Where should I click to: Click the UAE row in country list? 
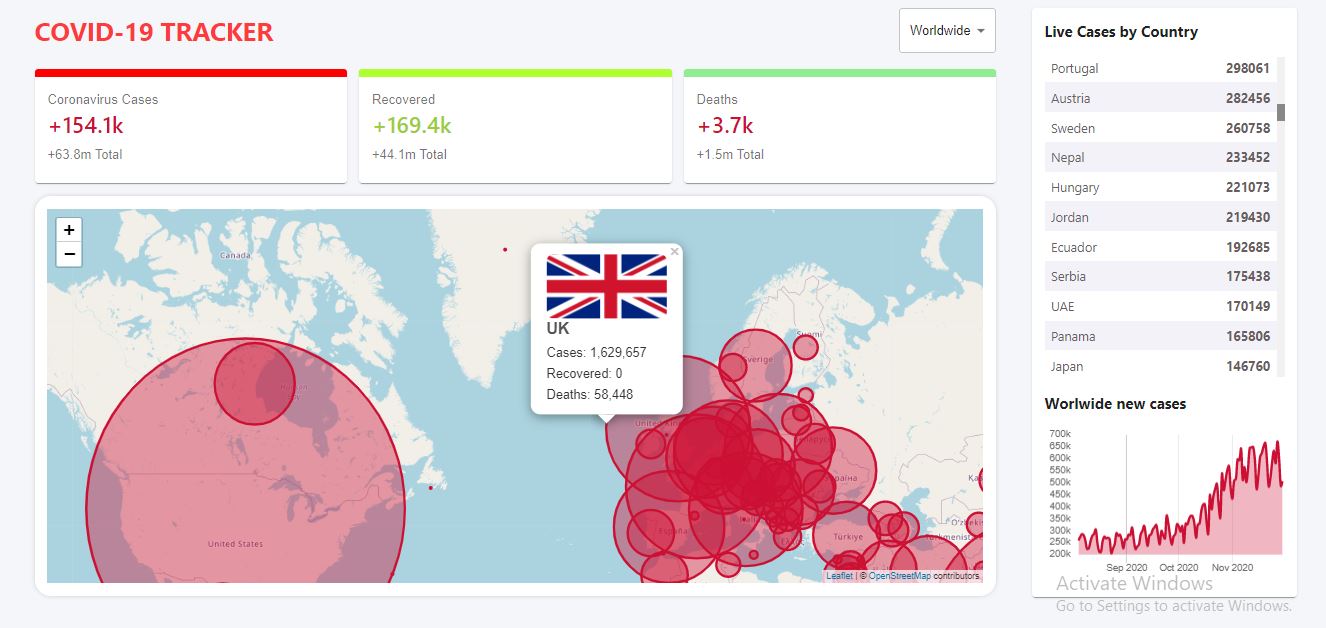point(1160,306)
